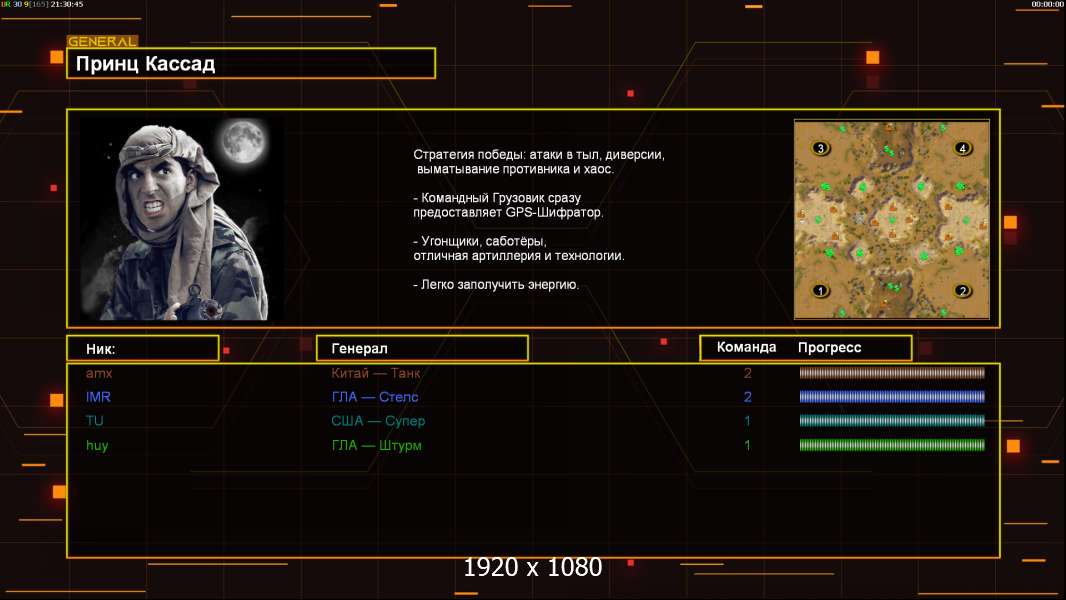Click the Генерал column header
Viewport: 1066px width, 600px height.
pos(422,348)
